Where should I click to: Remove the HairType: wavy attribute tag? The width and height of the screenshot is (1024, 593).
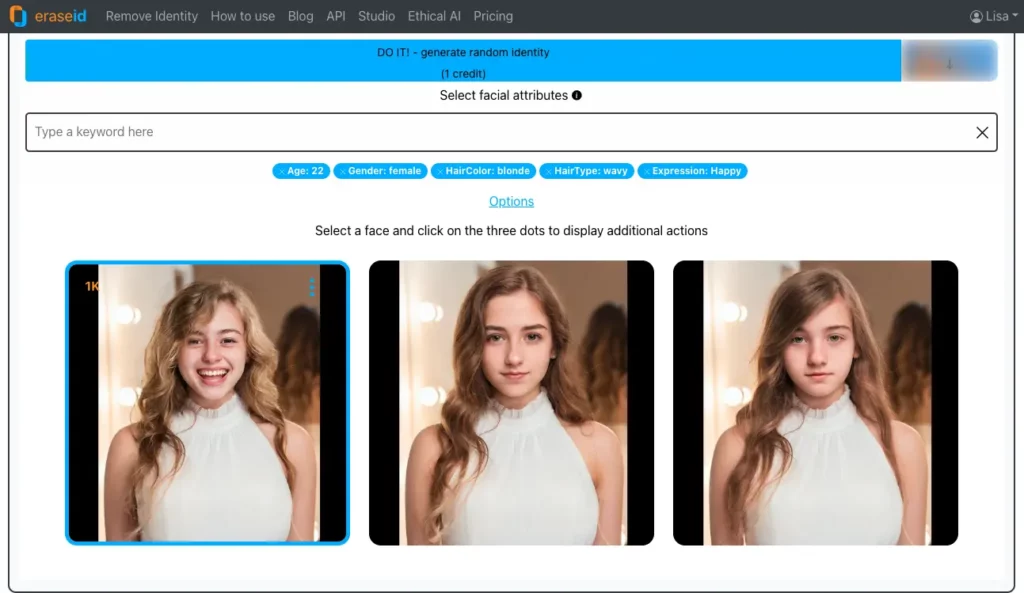[549, 171]
